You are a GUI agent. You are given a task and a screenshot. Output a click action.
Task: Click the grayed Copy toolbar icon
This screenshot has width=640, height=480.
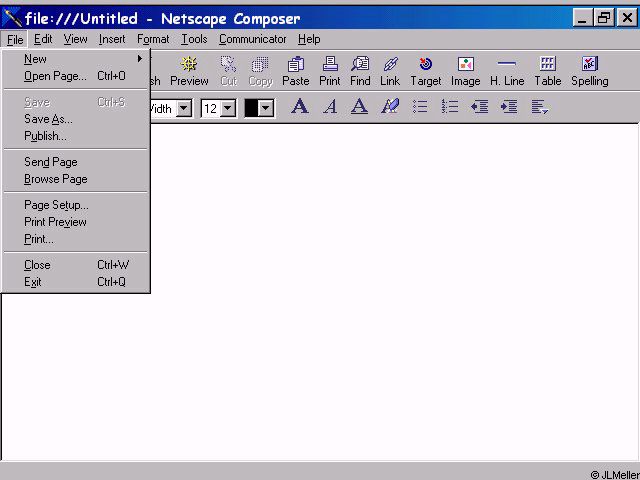pos(260,71)
